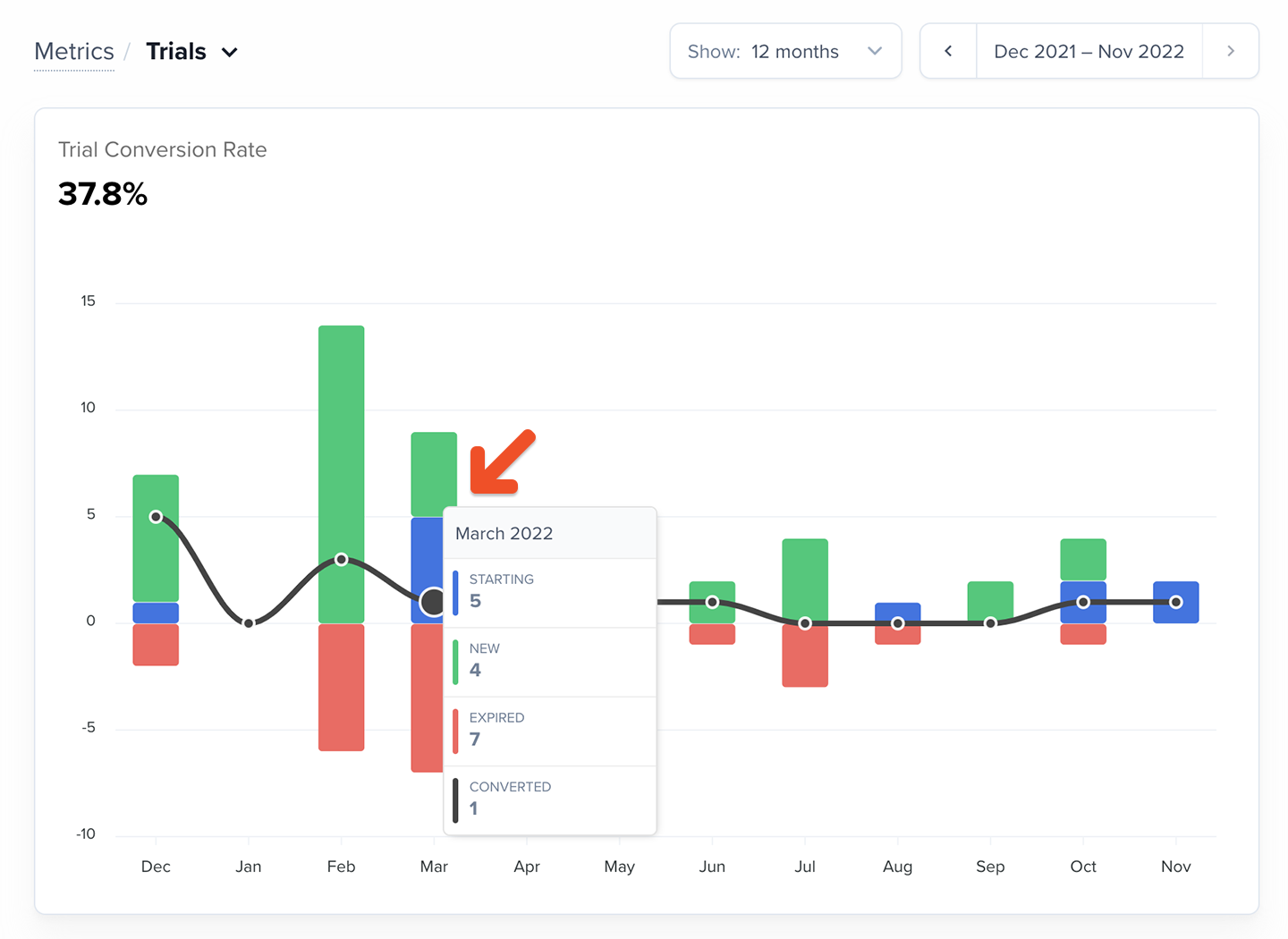This screenshot has height=939, width=1288.
Task: Click the September green new trials bar
Action: (990, 601)
